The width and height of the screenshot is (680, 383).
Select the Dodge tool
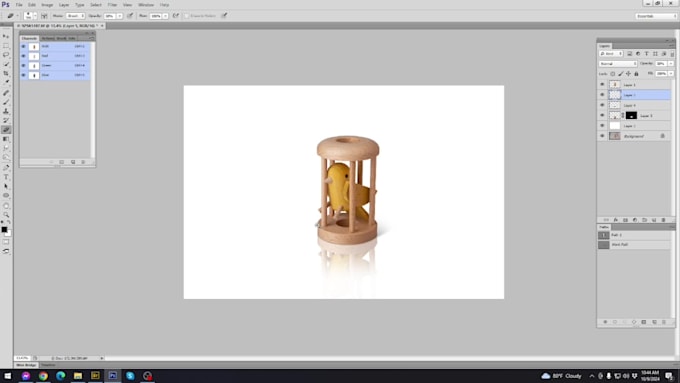[x=6, y=157]
